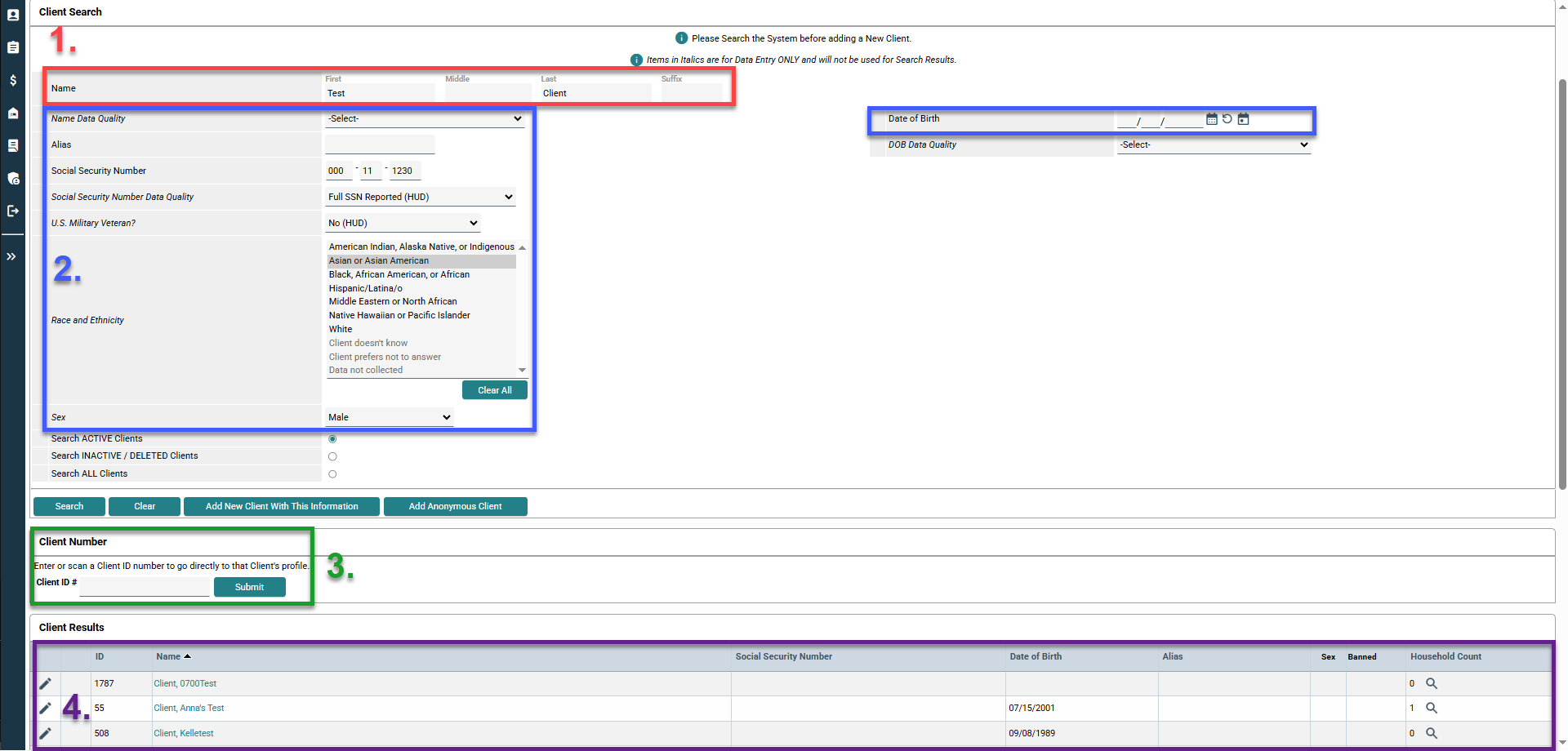1568x751 pixels.
Task: Select the dollar sign icon in the sidebar
Action: coord(12,81)
